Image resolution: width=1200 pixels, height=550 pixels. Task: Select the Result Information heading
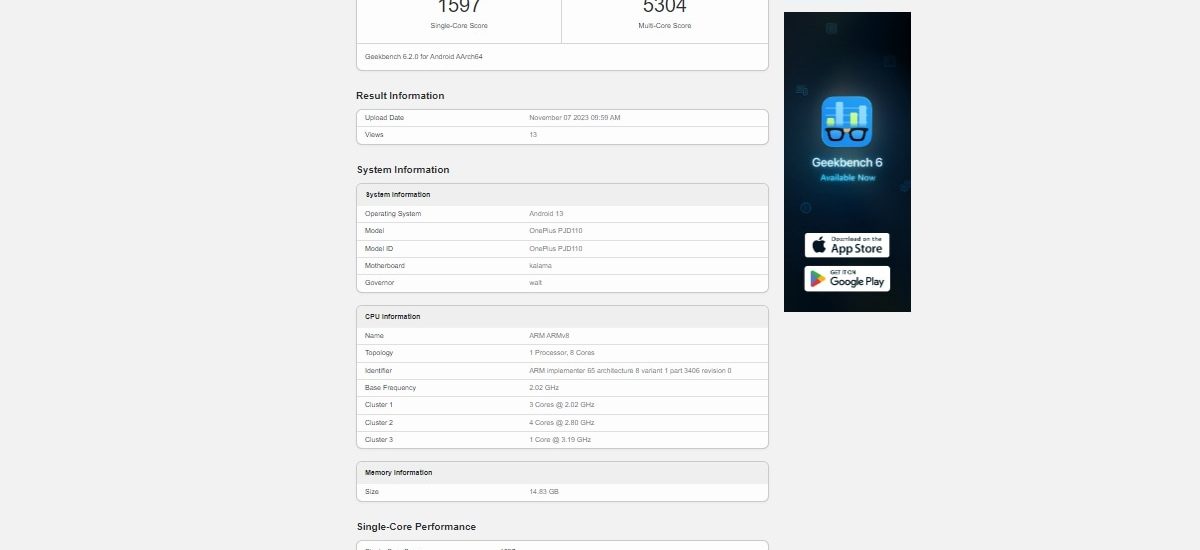tap(400, 96)
